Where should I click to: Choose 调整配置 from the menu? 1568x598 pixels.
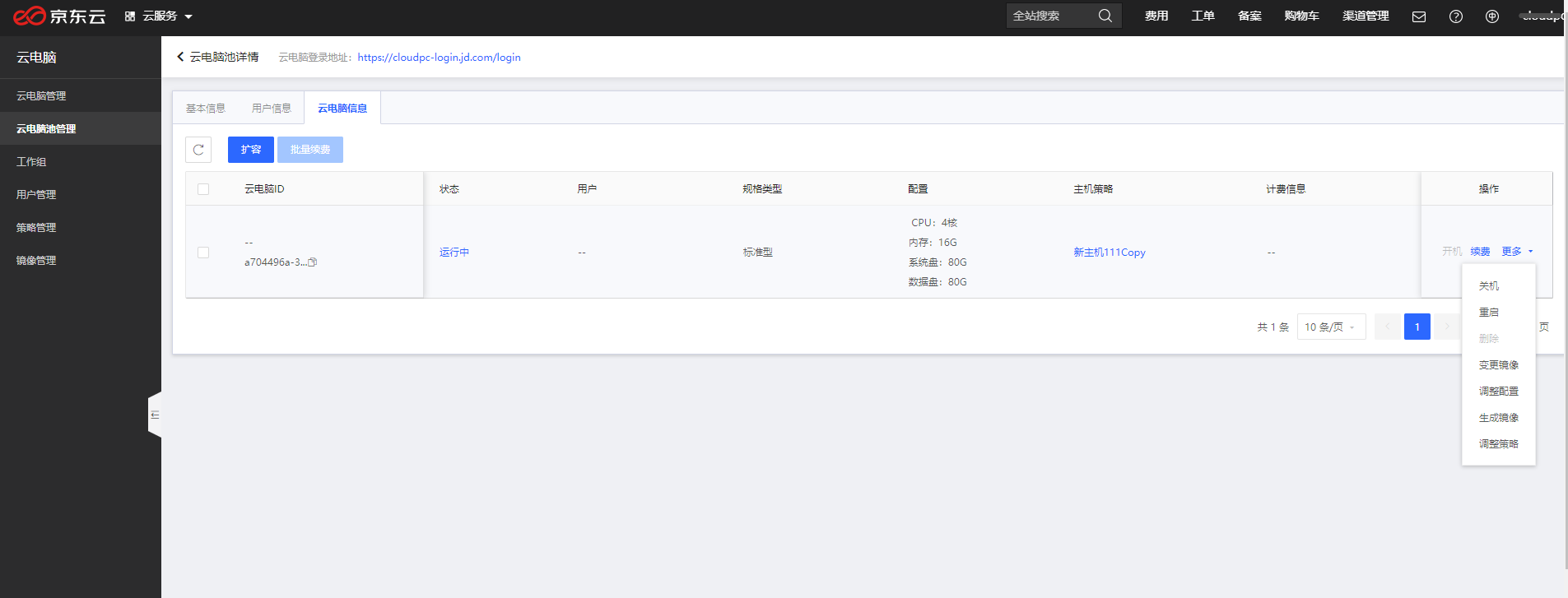click(1498, 392)
